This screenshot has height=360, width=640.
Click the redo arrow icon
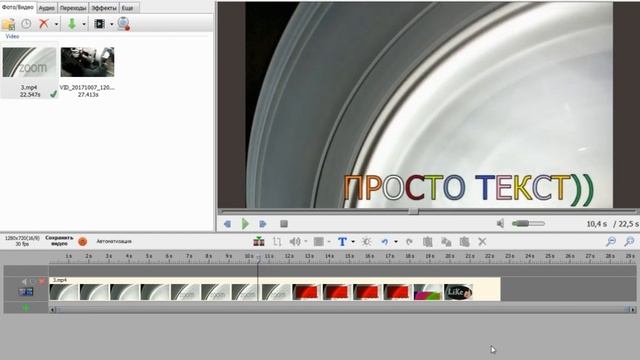pos(409,242)
